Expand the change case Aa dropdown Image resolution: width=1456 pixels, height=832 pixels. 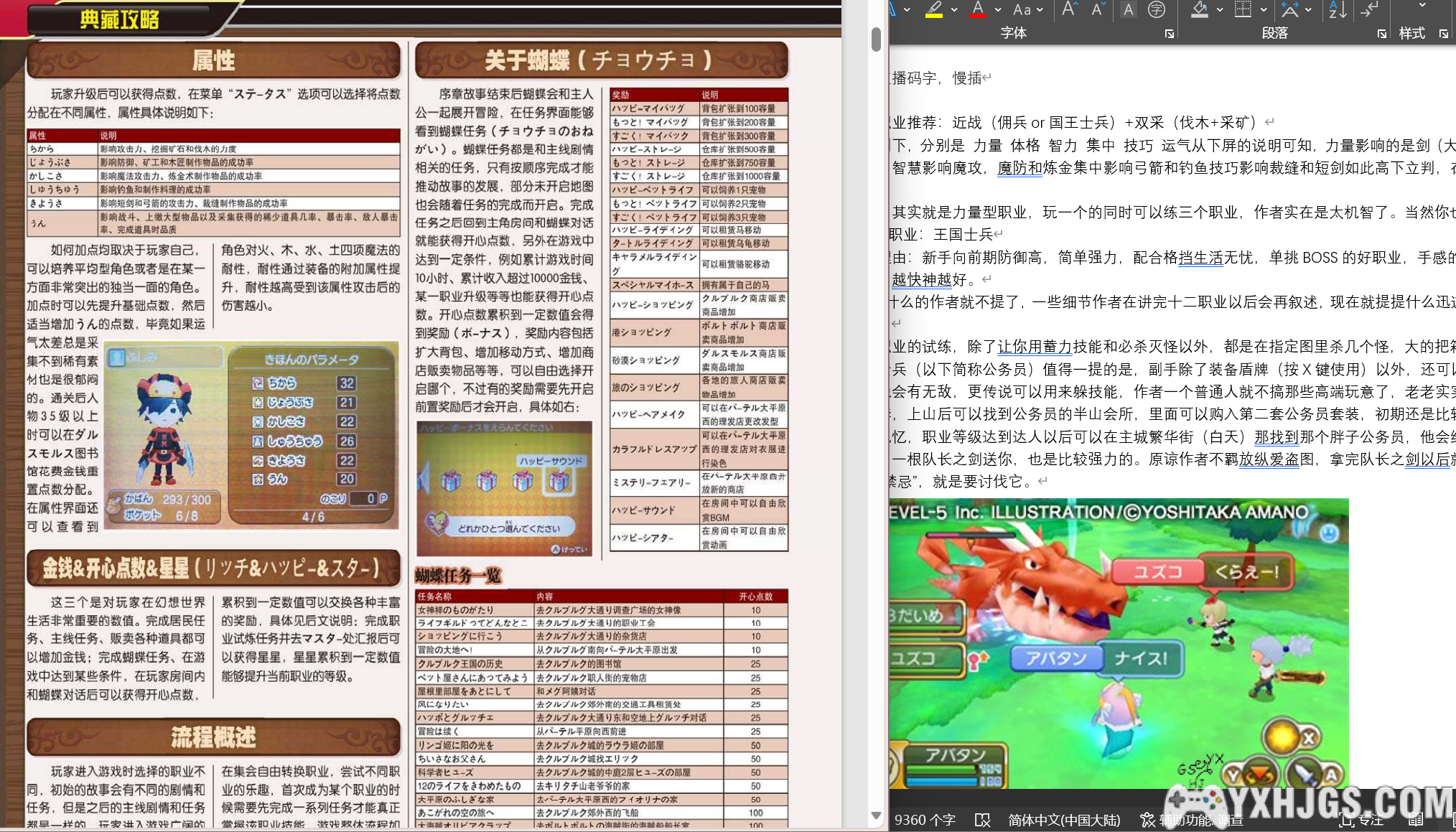pos(1040,9)
